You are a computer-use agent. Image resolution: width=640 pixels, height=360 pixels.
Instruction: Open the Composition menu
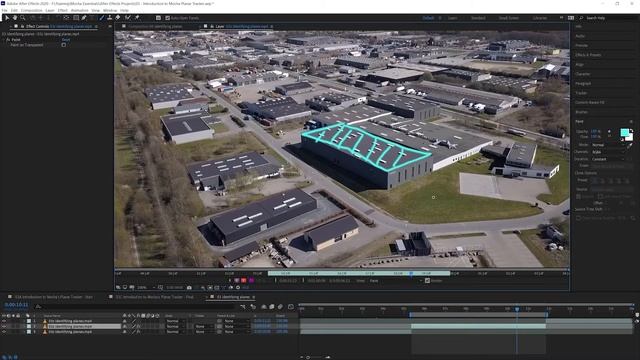coord(31,10)
